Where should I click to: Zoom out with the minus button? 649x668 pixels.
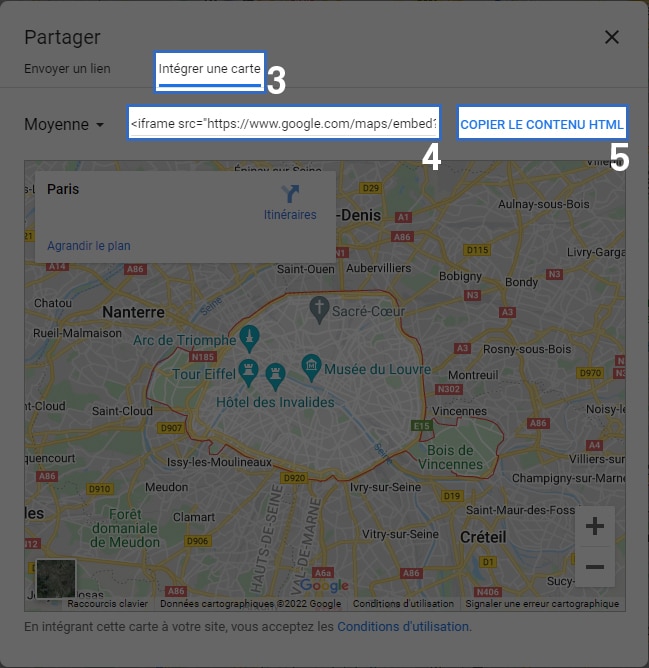click(594, 567)
